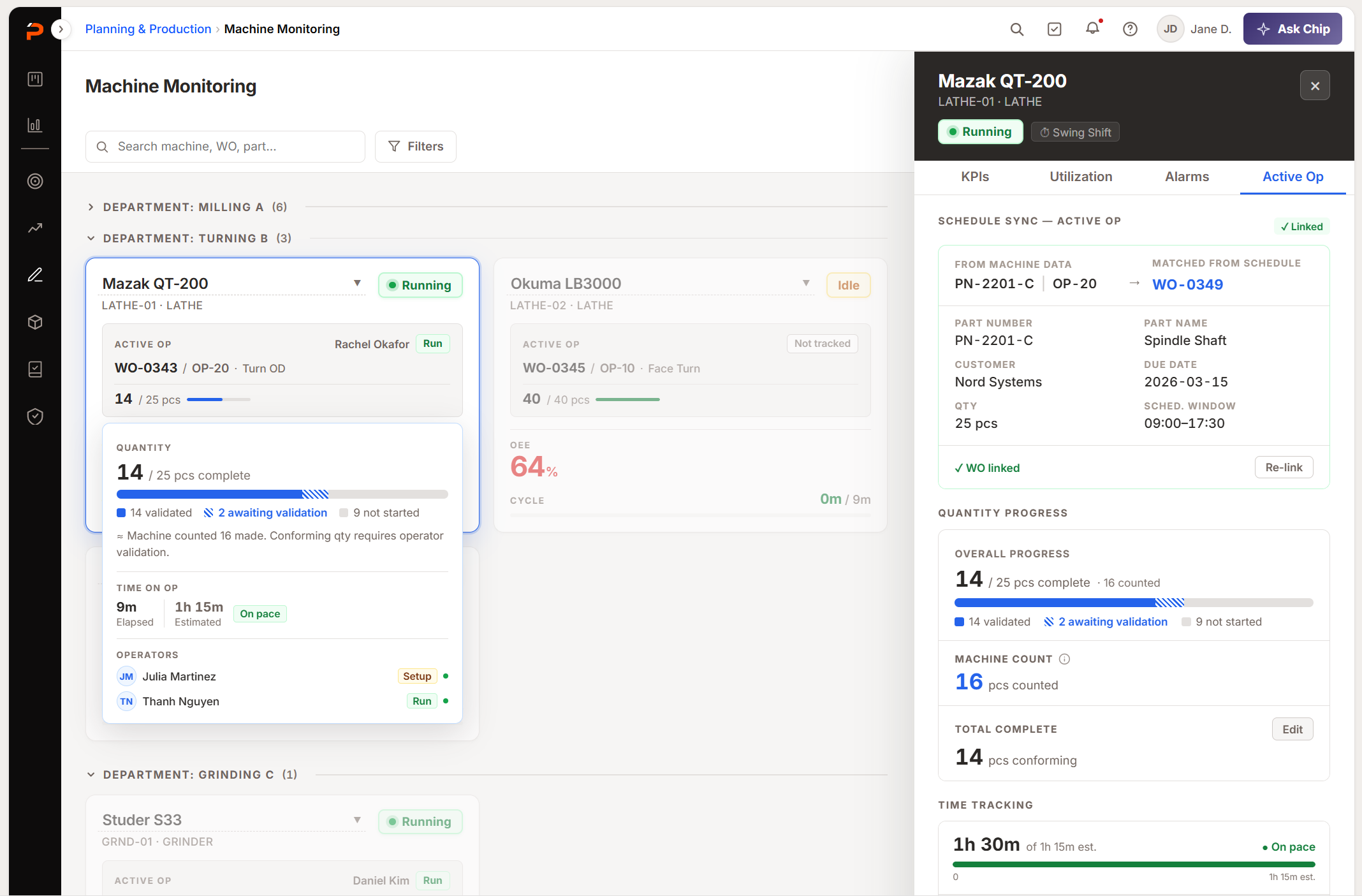The height and width of the screenshot is (896, 1362).
Task: Click the Run tag for Thanh Nguyen
Action: tap(421, 701)
